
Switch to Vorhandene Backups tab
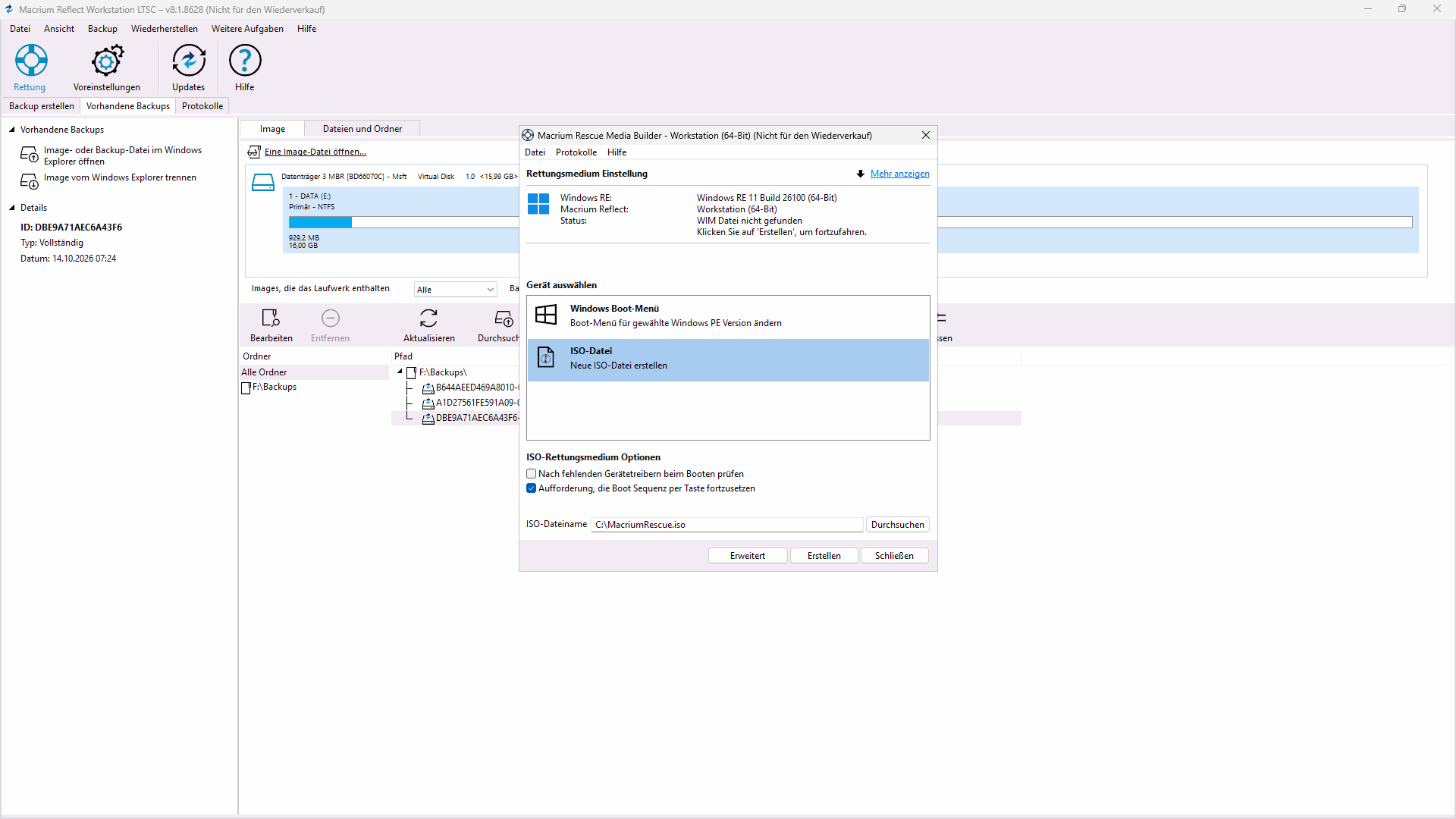[x=128, y=106]
